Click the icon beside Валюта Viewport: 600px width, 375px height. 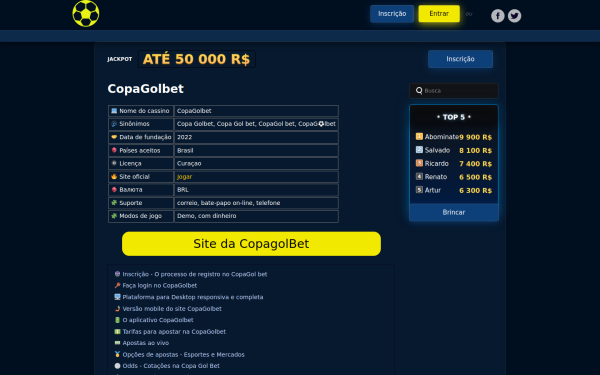click(x=114, y=190)
